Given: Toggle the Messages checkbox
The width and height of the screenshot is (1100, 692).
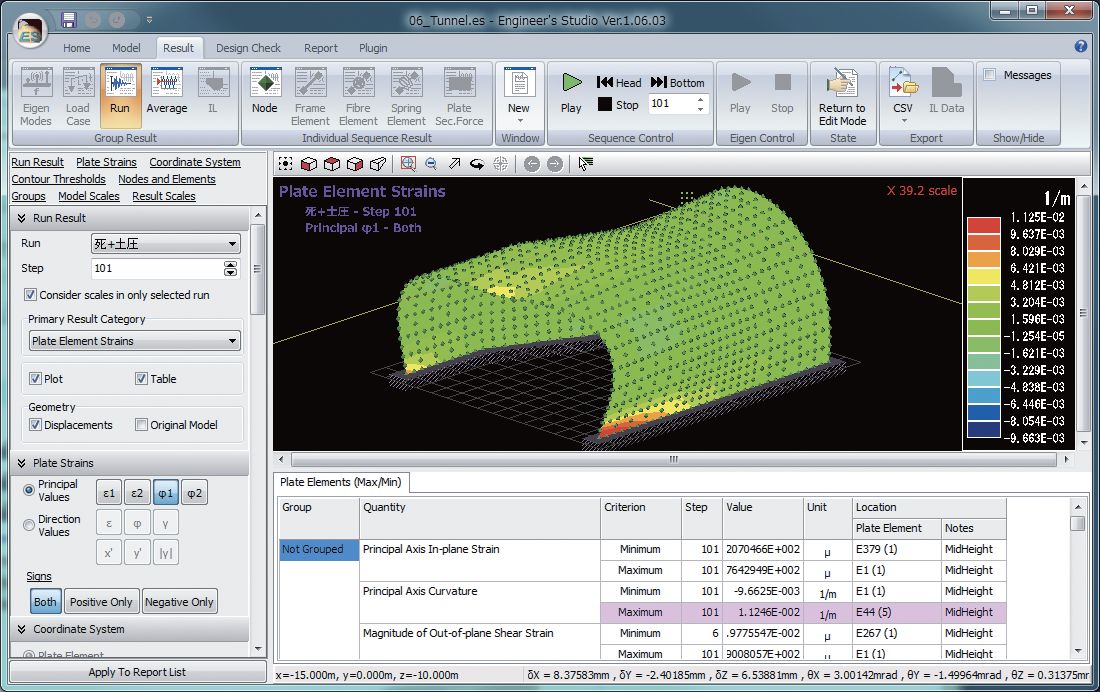Looking at the screenshot, I should click(x=990, y=75).
